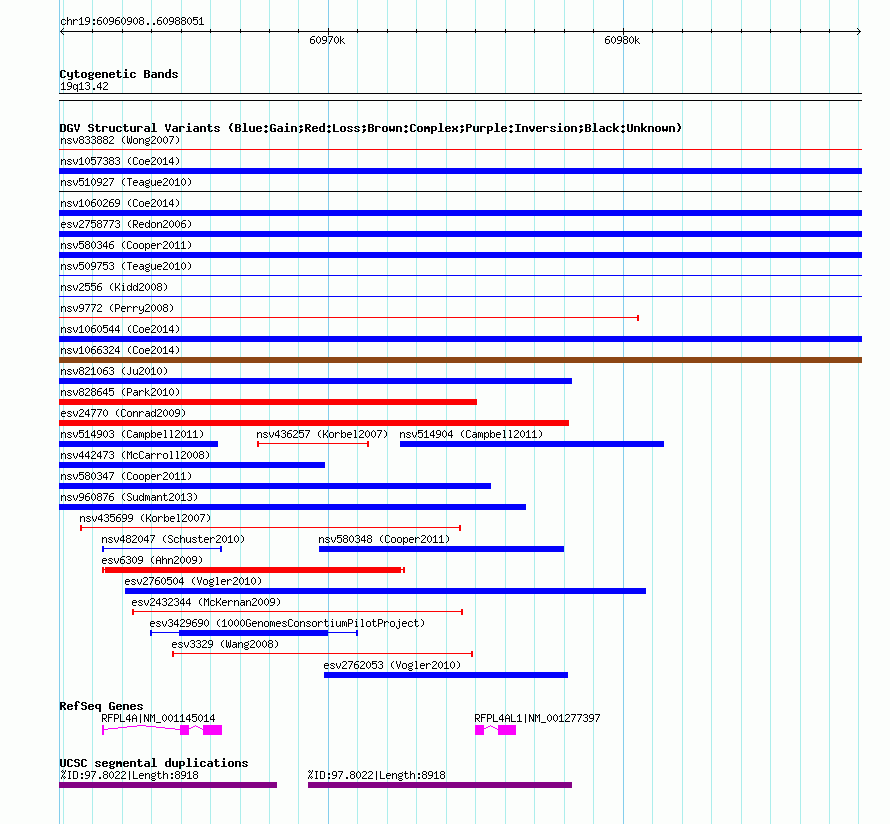Click the nsv436257 (Korbel2007) label
Viewport: 890px width, 824px height.
322,434
